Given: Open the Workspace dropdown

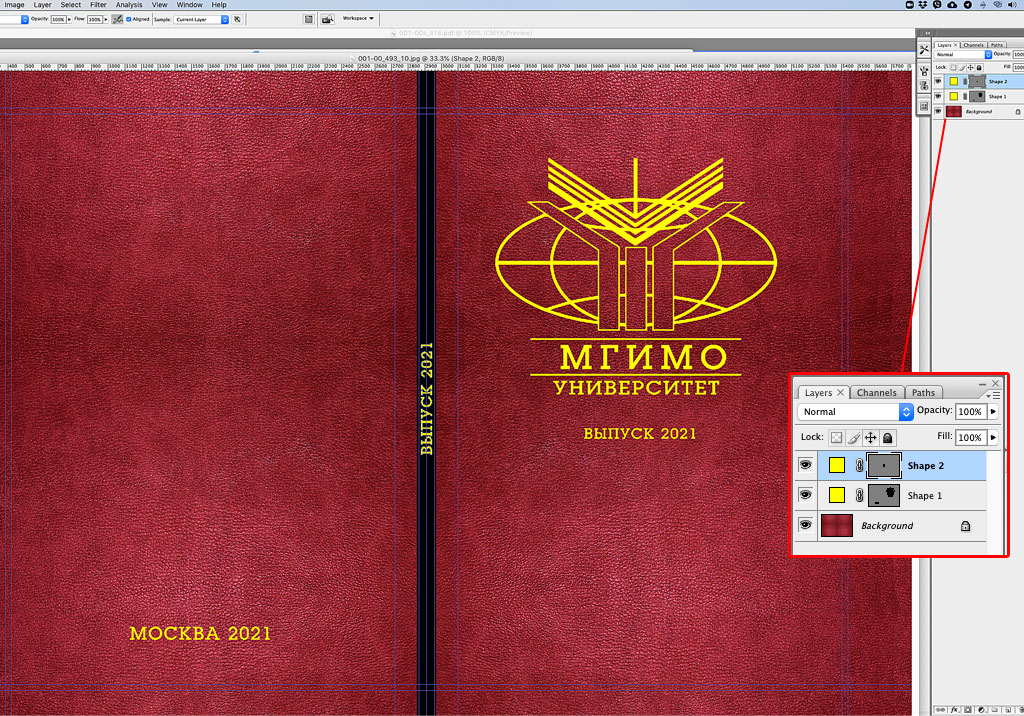Looking at the screenshot, I should [358, 18].
